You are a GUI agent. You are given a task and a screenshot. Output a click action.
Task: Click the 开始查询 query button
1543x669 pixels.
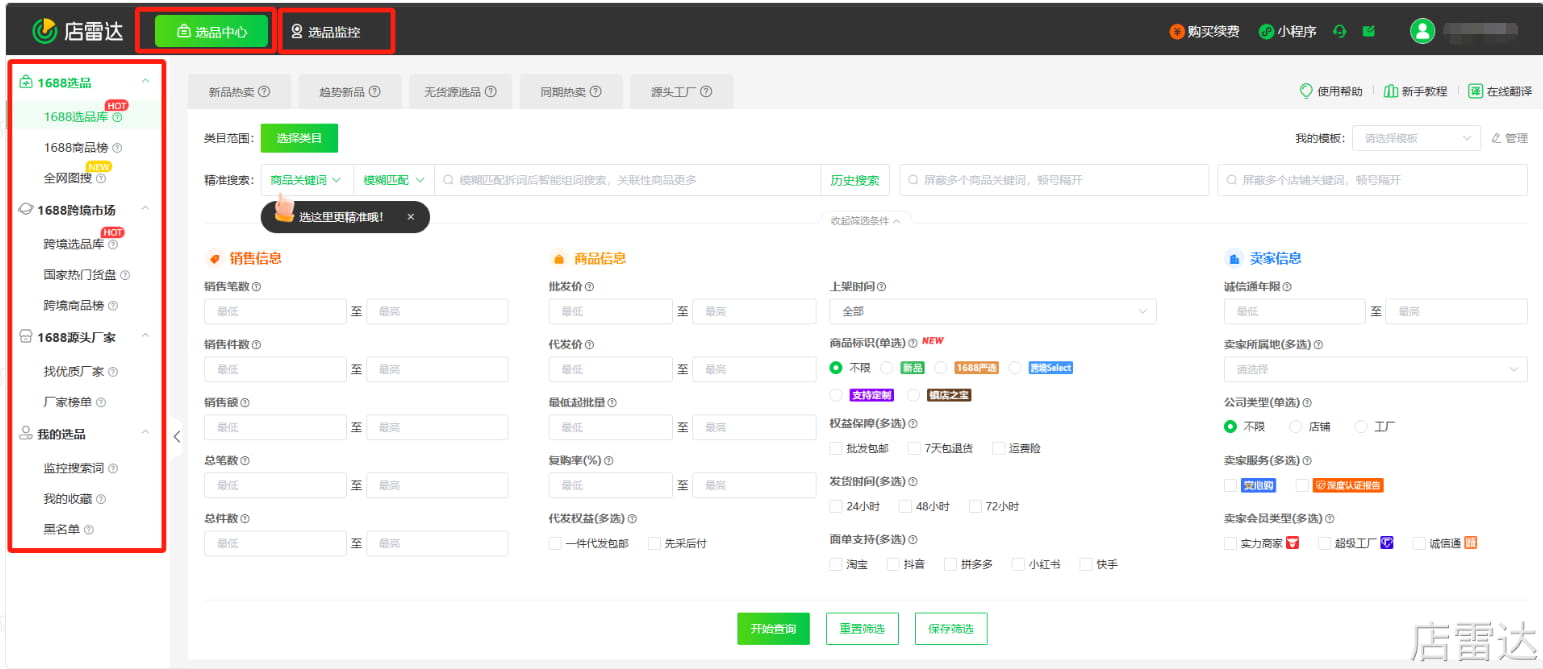pyautogui.click(x=772, y=629)
